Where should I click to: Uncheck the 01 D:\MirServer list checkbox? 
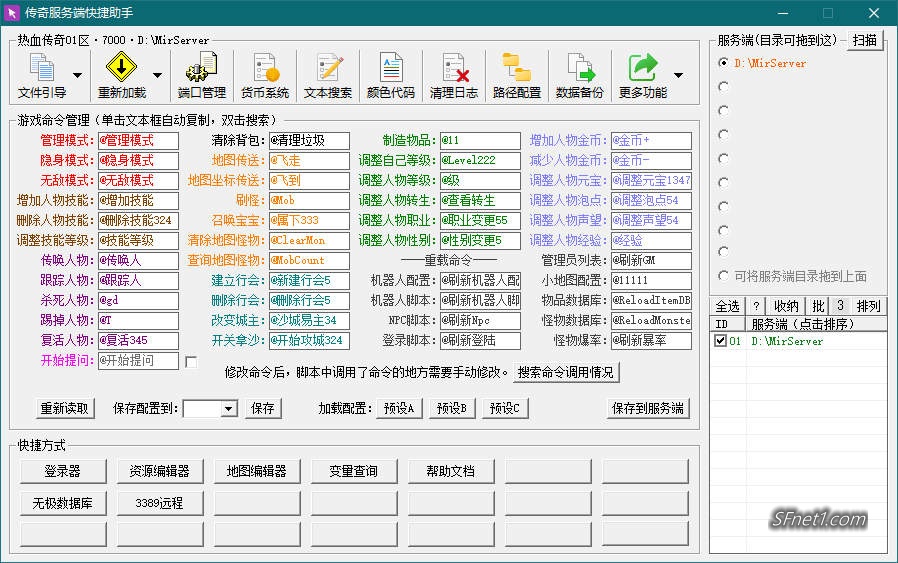click(x=720, y=341)
